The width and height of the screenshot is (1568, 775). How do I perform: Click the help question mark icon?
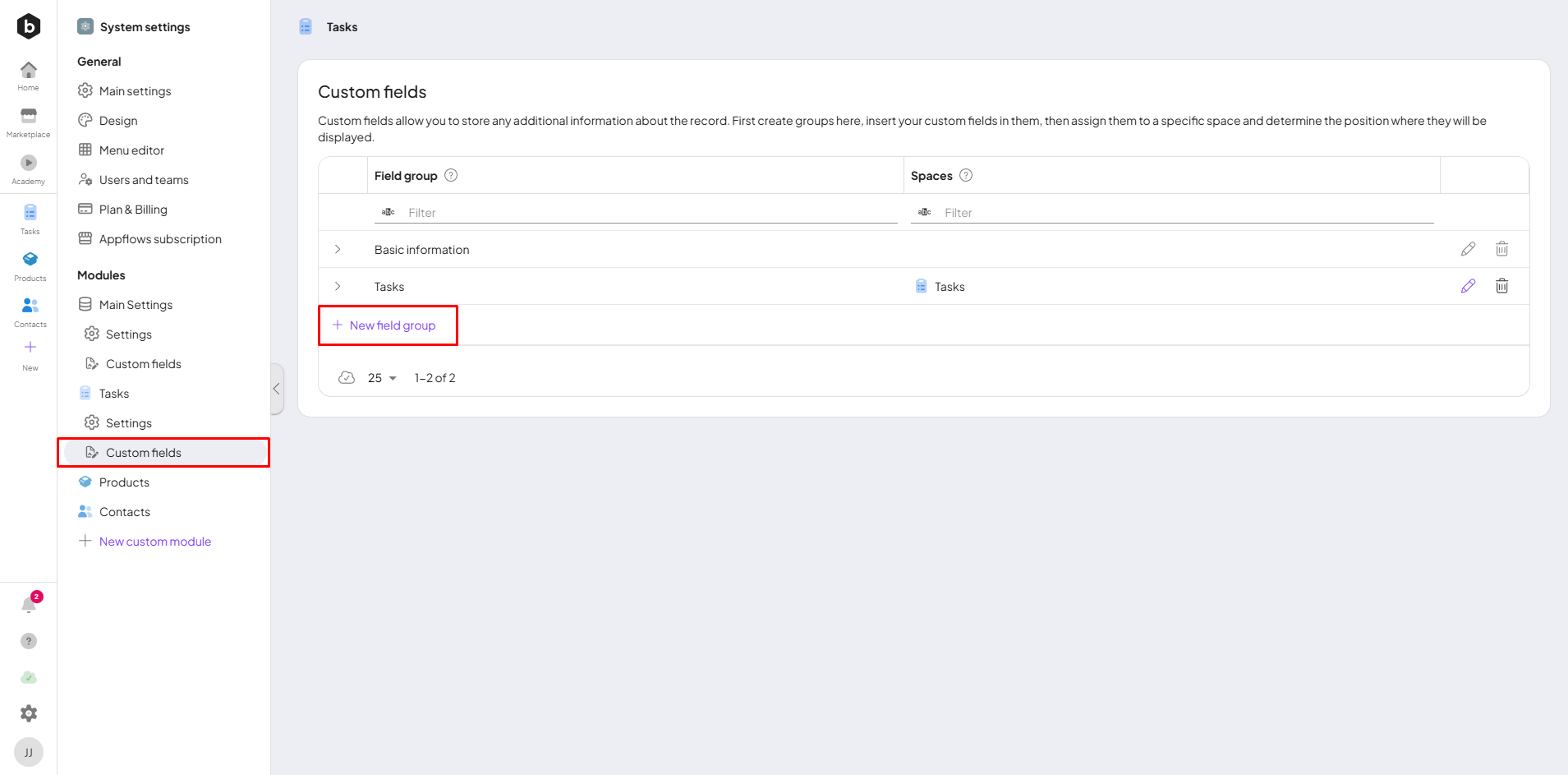point(29,641)
